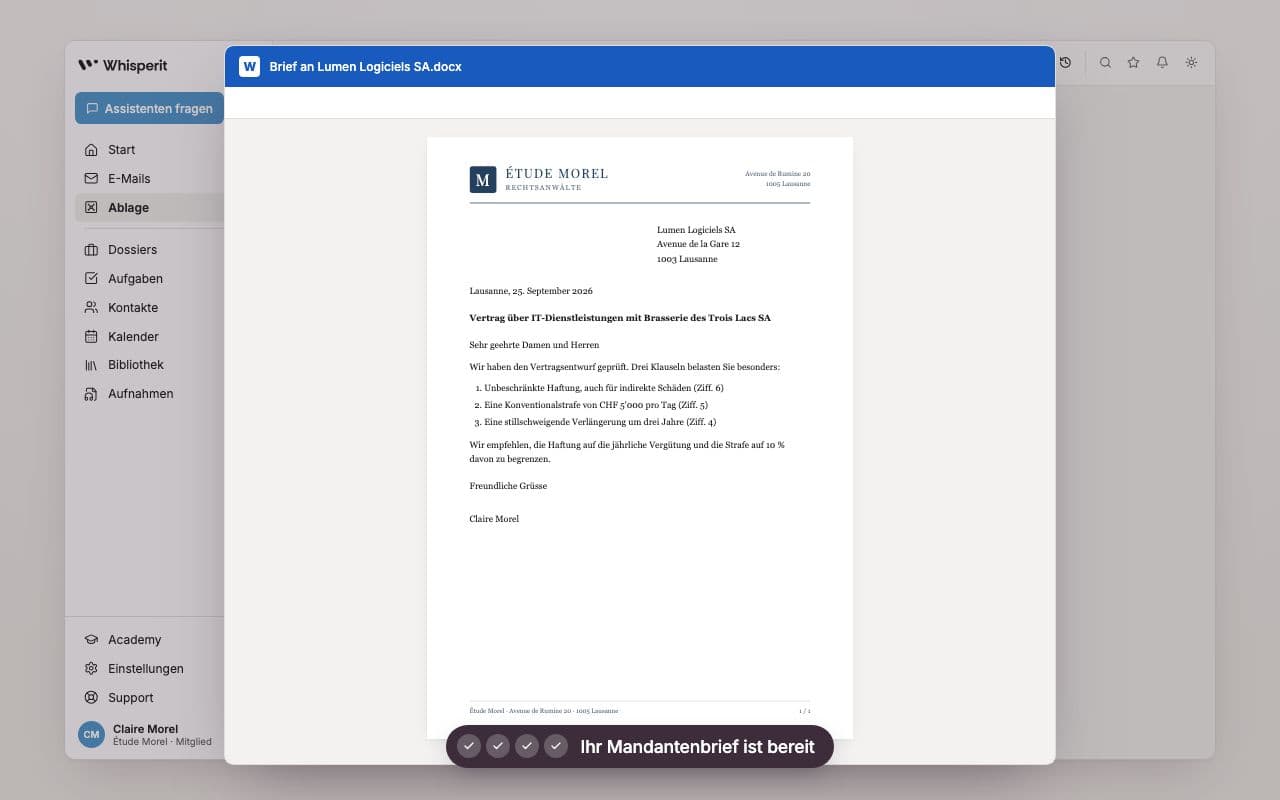
Task: Click the gear icon beside Einstellungen
Action: (x=91, y=669)
